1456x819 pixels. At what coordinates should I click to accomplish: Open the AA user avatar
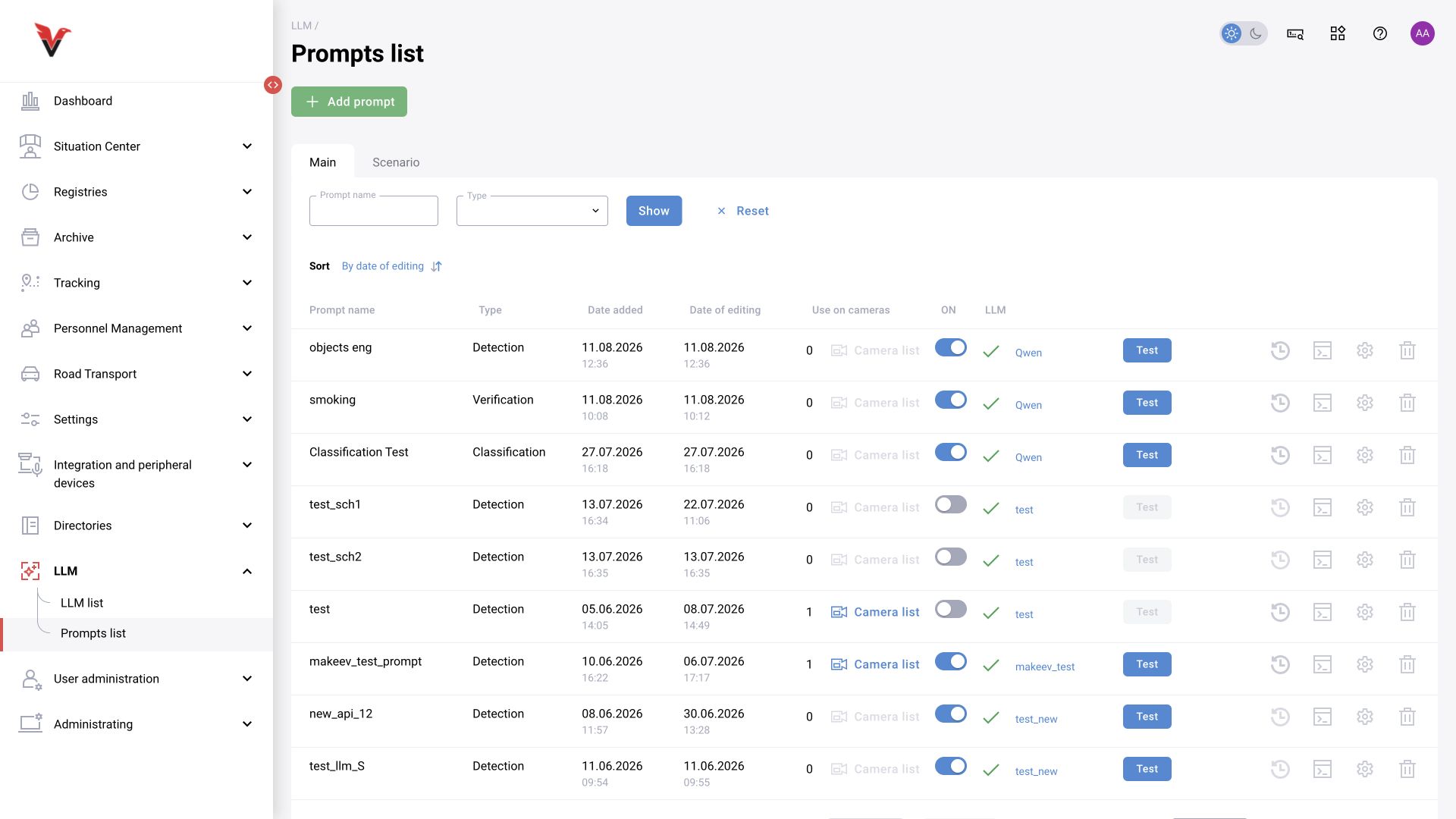(x=1423, y=33)
